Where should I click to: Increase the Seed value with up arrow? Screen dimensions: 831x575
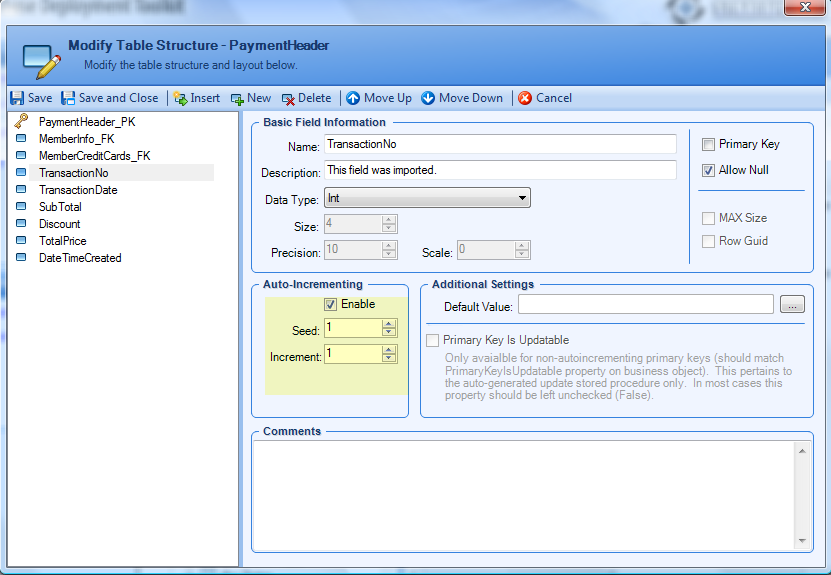click(389, 324)
